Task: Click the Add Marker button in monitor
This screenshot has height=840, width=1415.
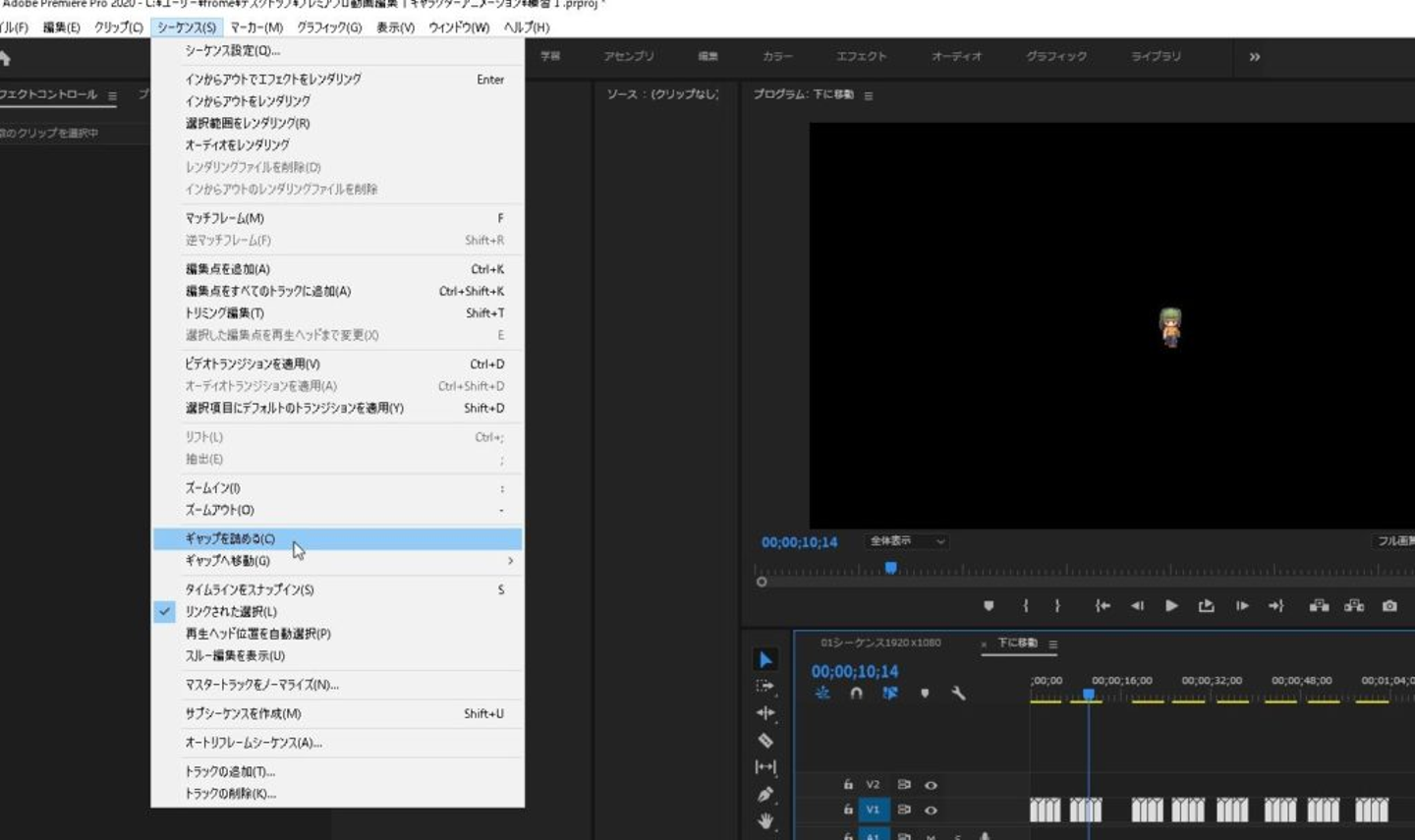Action: click(989, 606)
